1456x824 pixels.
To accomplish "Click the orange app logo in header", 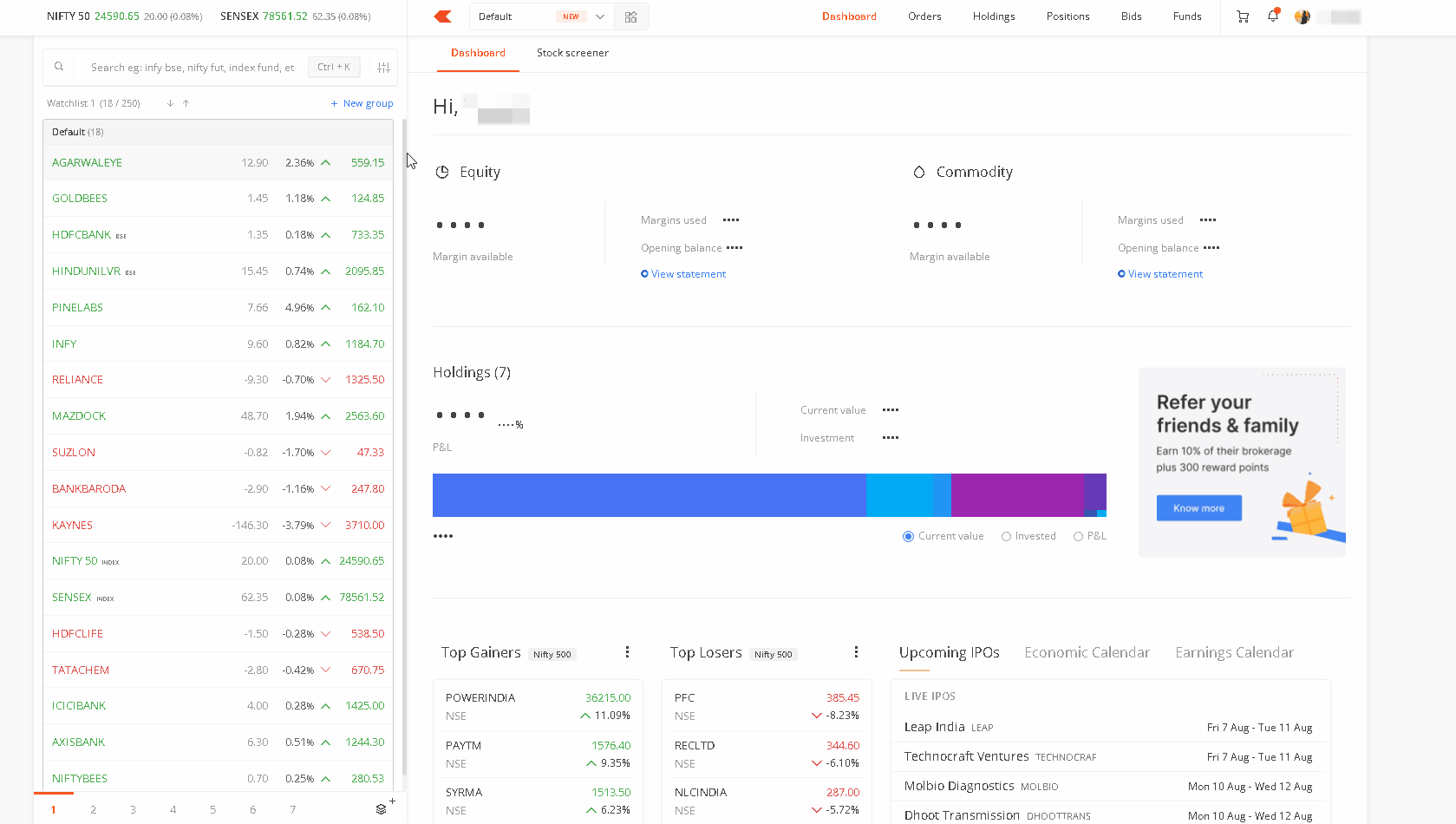I will [443, 16].
